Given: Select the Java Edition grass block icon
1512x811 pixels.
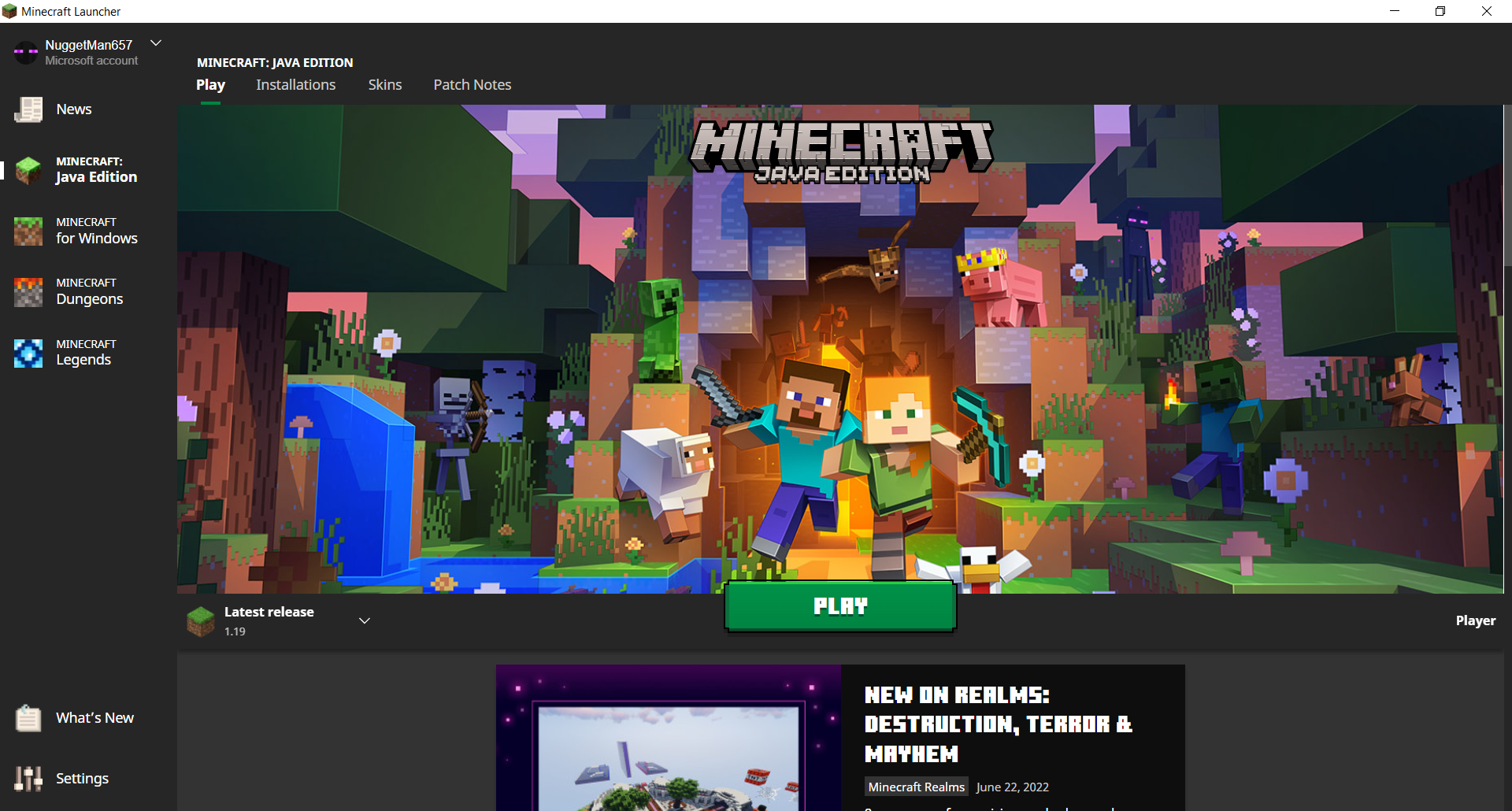Looking at the screenshot, I should 28,170.
